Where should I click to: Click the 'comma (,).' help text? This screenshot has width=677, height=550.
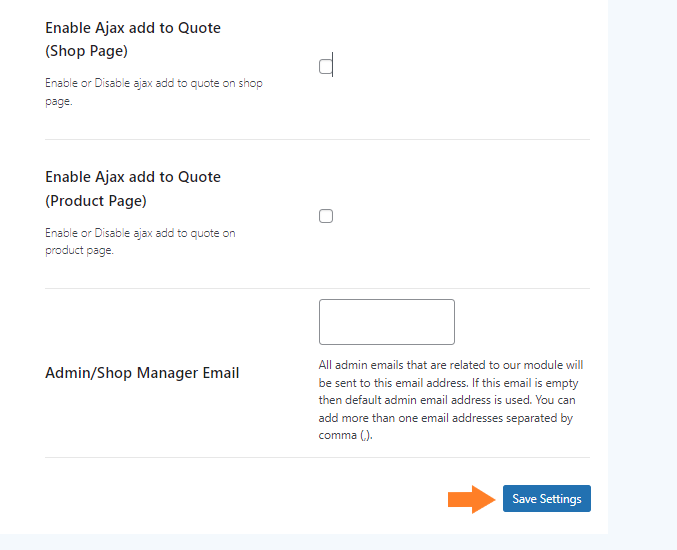coord(345,435)
